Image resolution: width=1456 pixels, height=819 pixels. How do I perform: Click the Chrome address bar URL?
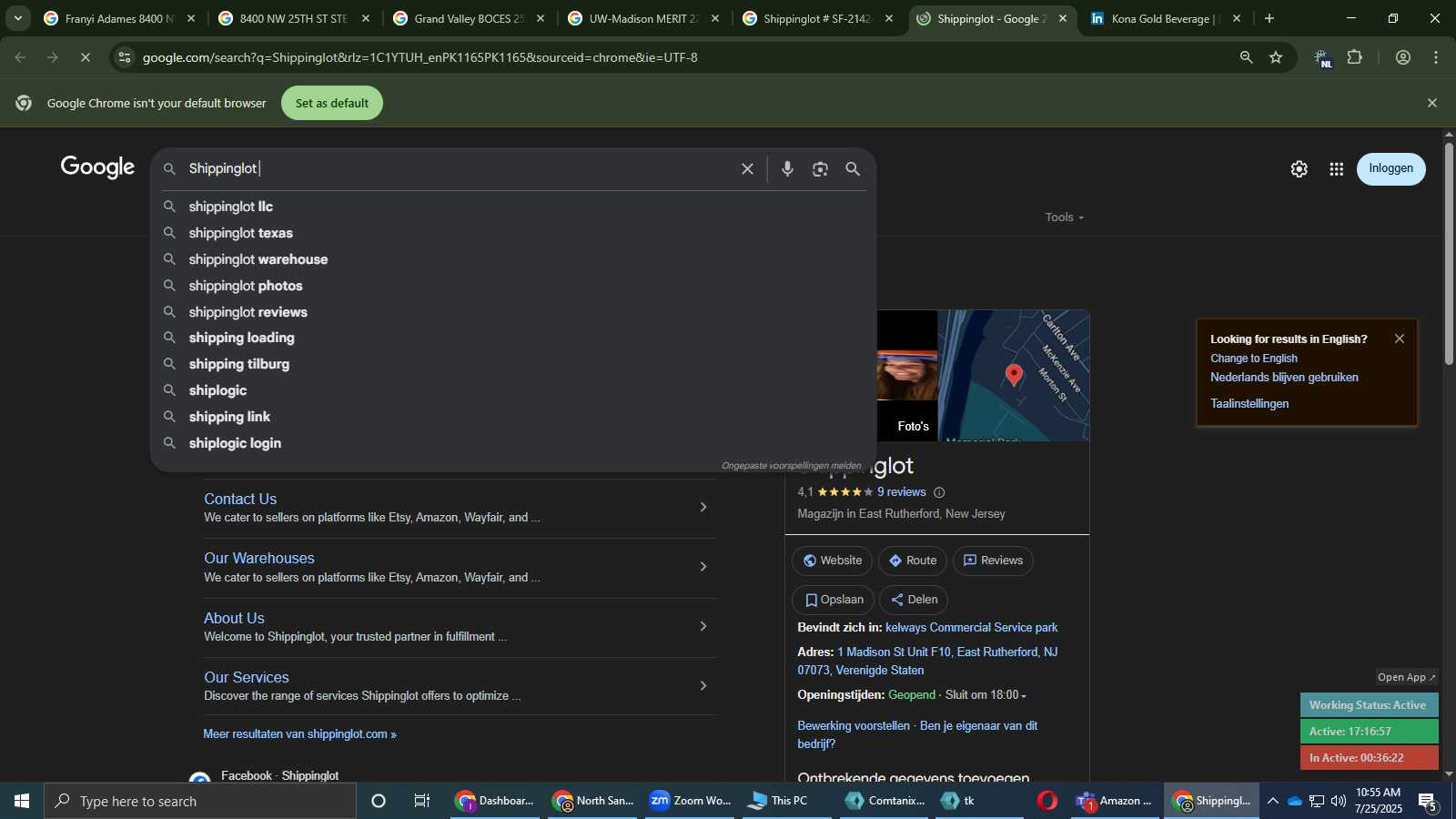[420, 57]
